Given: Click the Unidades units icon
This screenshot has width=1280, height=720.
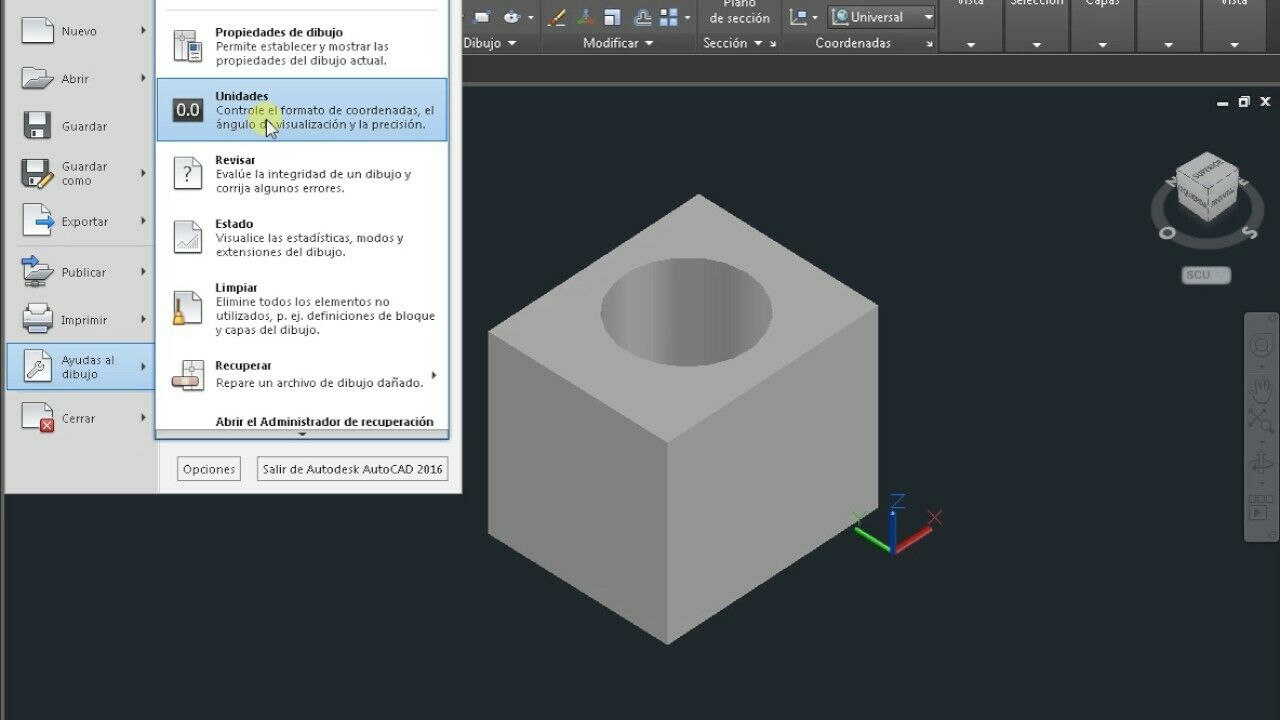Looking at the screenshot, I should coord(188,110).
